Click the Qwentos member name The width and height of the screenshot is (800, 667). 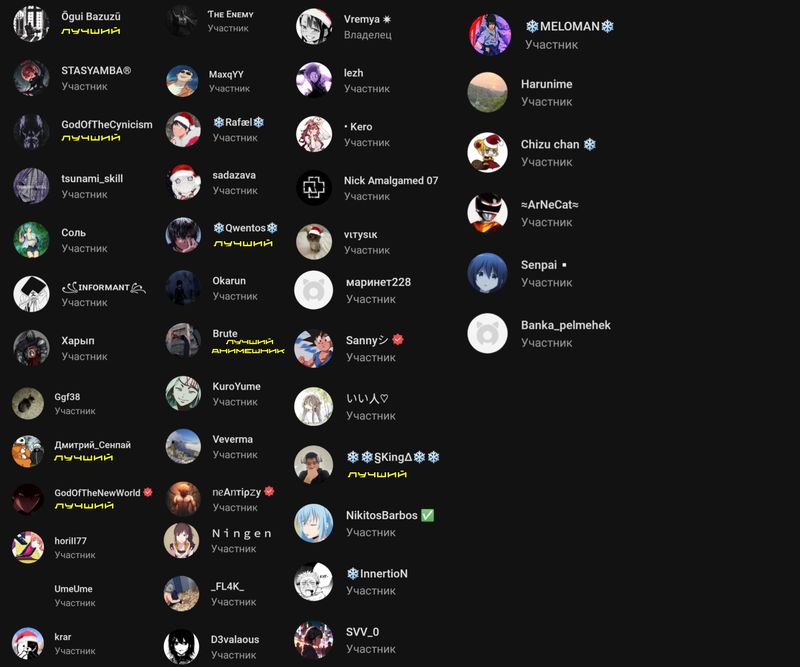click(x=245, y=228)
